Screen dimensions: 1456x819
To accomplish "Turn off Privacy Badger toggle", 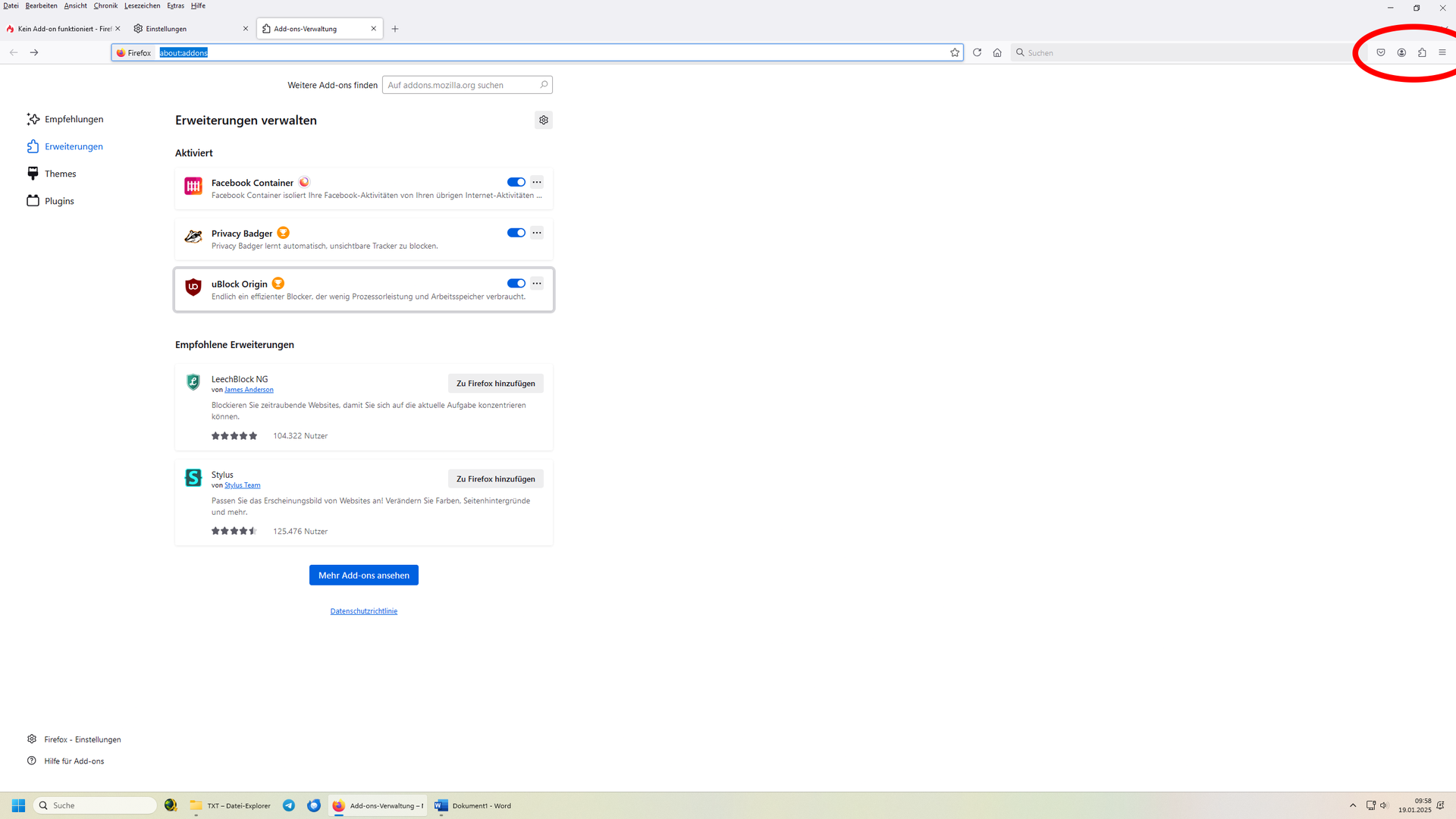I will 516,233.
